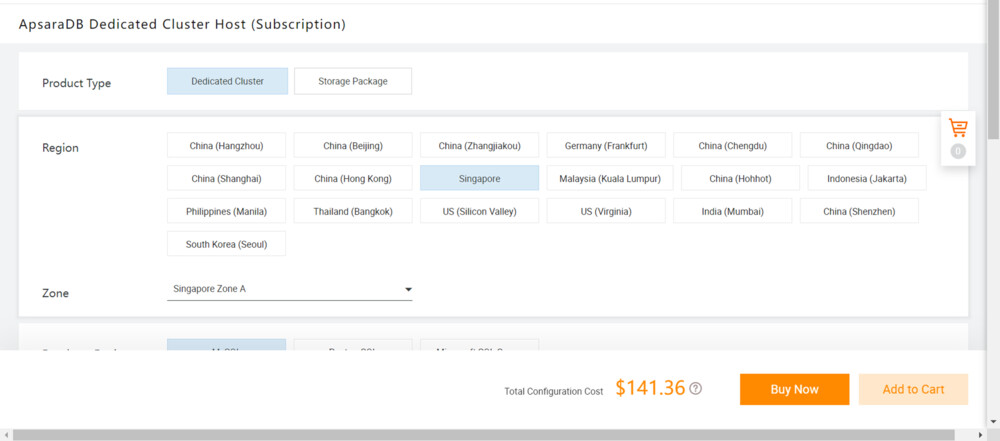The width and height of the screenshot is (1000, 441).
Task: Select the Singapore region option
Action: tap(479, 179)
